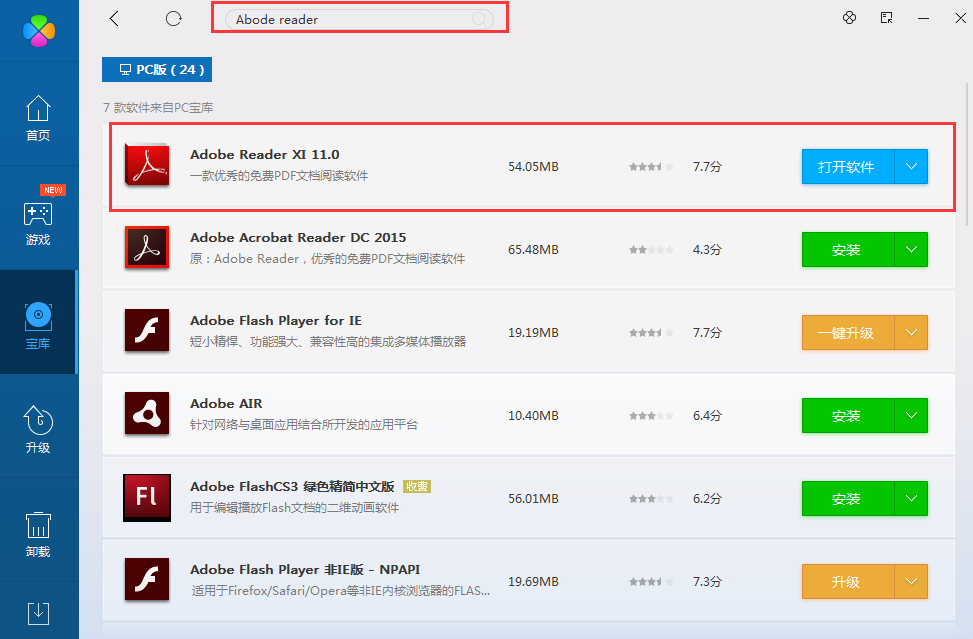
Task: Open Adobe FlashCS3 绿色精简中文版 title
Action: click(x=292, y=486)
